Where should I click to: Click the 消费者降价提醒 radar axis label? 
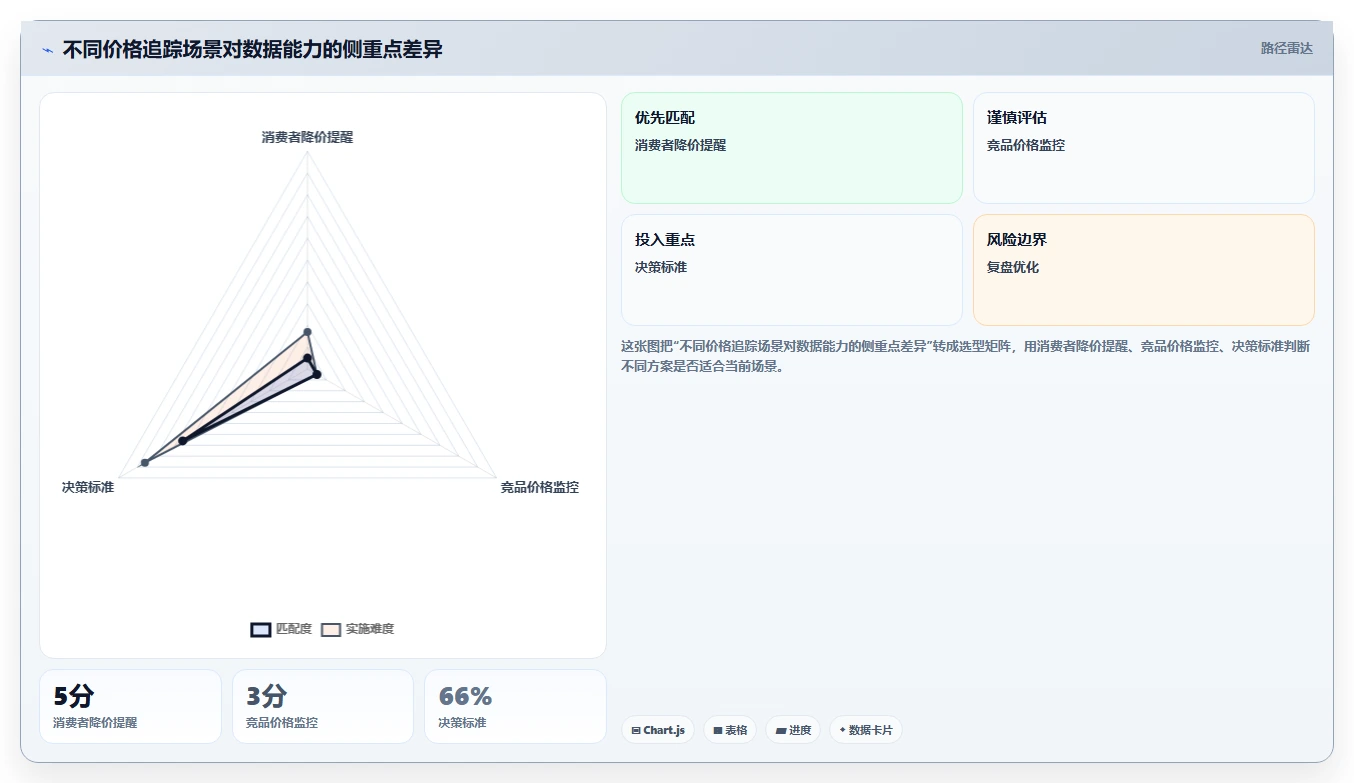click(x=307, y=137)
